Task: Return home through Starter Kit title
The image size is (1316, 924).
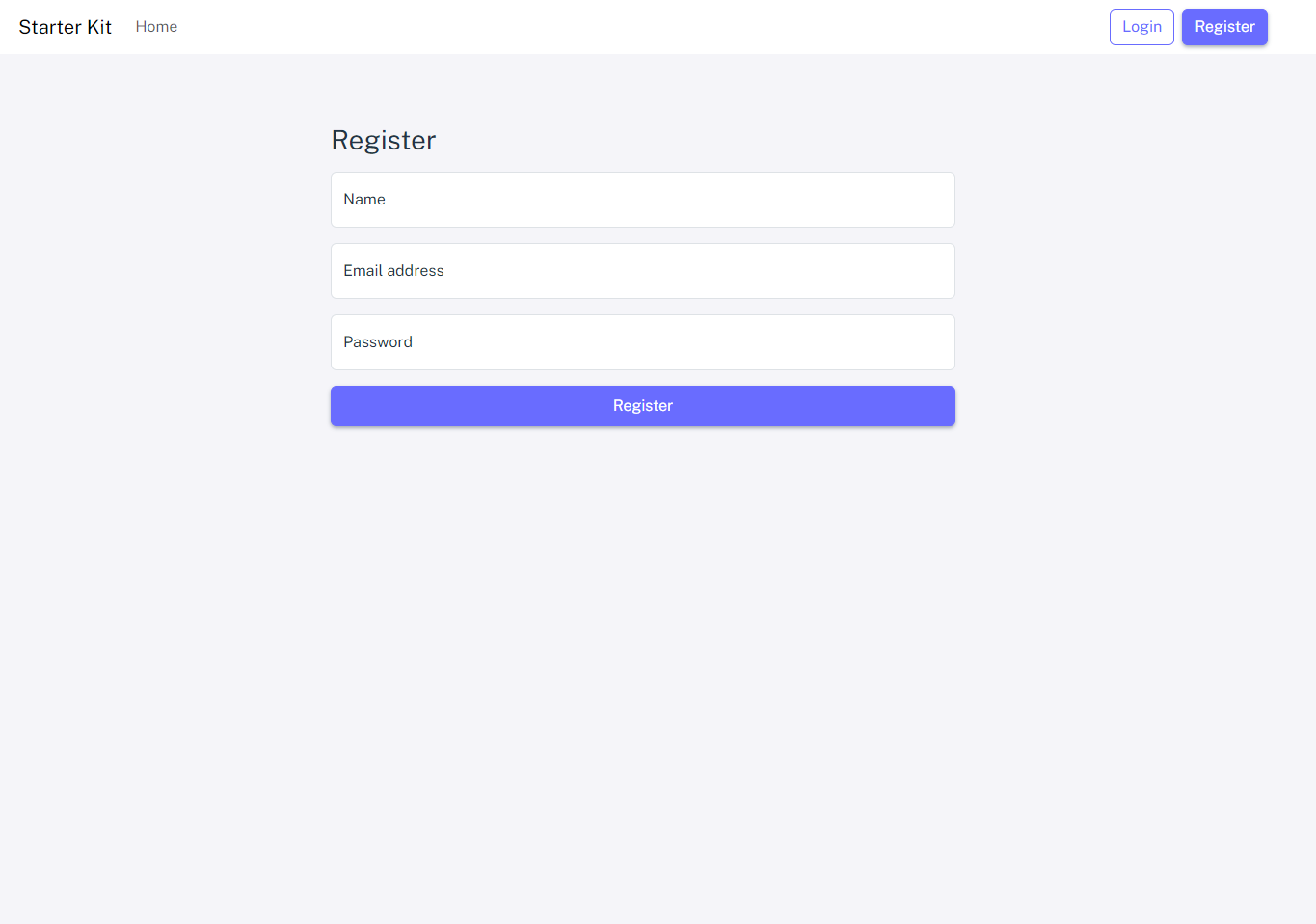Action: click(66, 27)
